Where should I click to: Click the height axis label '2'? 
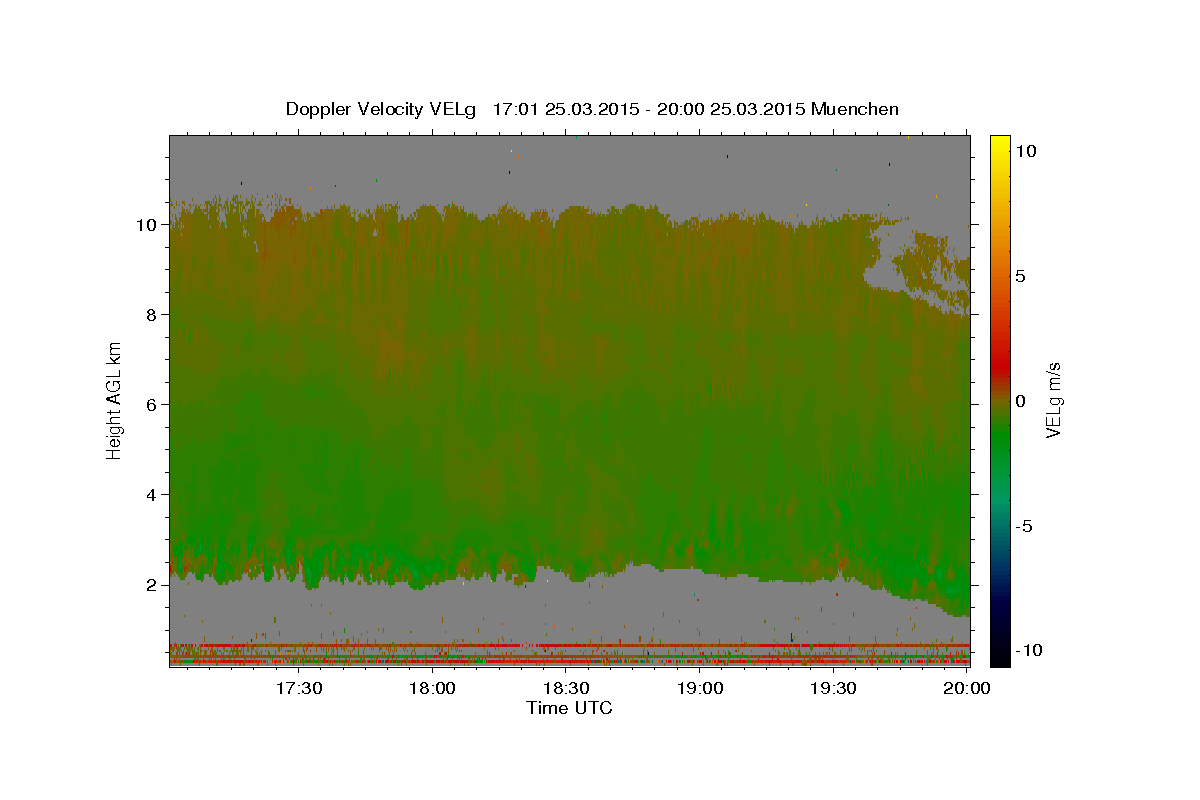click(154, 585)
